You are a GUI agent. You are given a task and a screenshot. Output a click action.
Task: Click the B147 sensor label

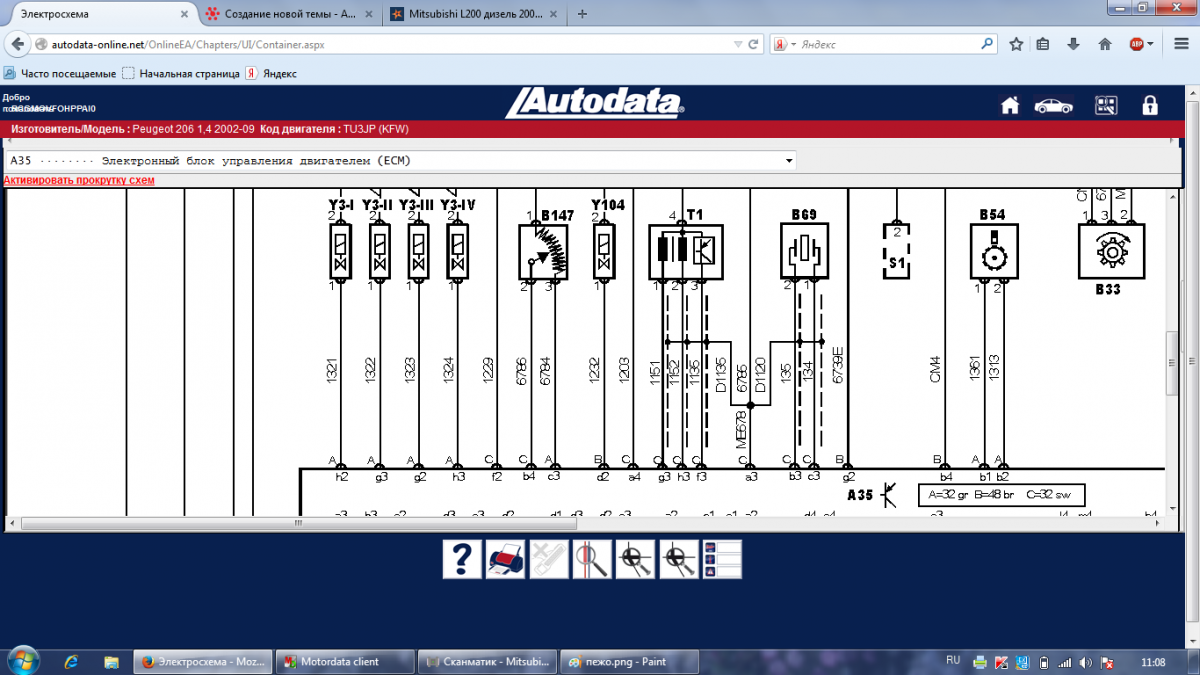(x=557, y=214)
